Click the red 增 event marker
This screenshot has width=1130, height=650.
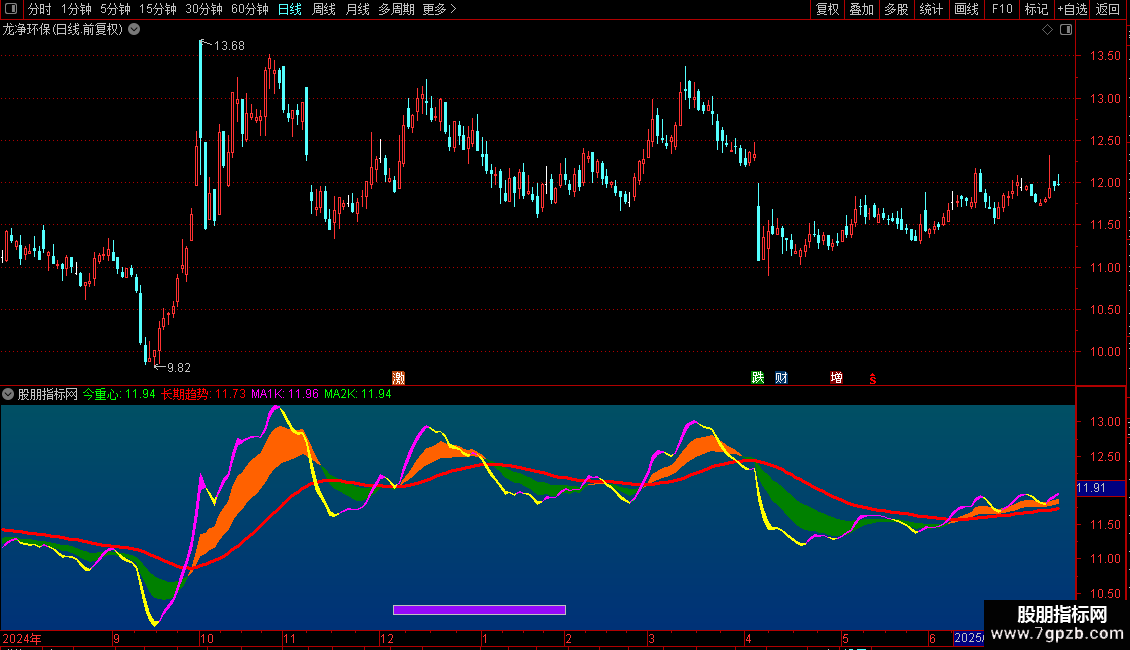836,378
